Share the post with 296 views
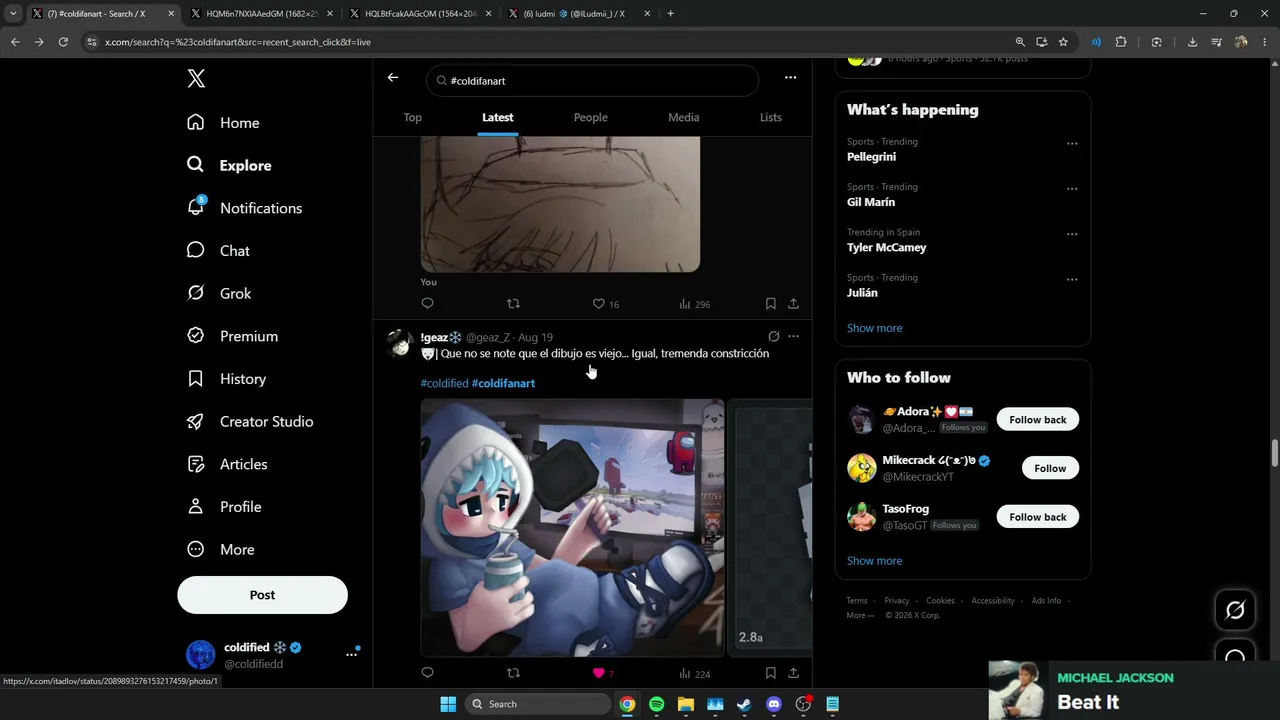The image size is (1280, 720). point(793,304)
